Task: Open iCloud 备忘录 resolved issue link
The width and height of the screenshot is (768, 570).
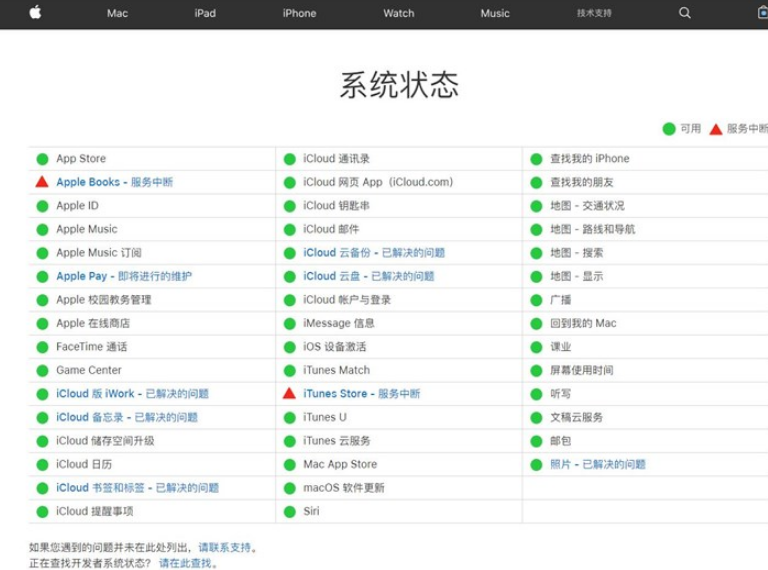Action: [127, 417]
